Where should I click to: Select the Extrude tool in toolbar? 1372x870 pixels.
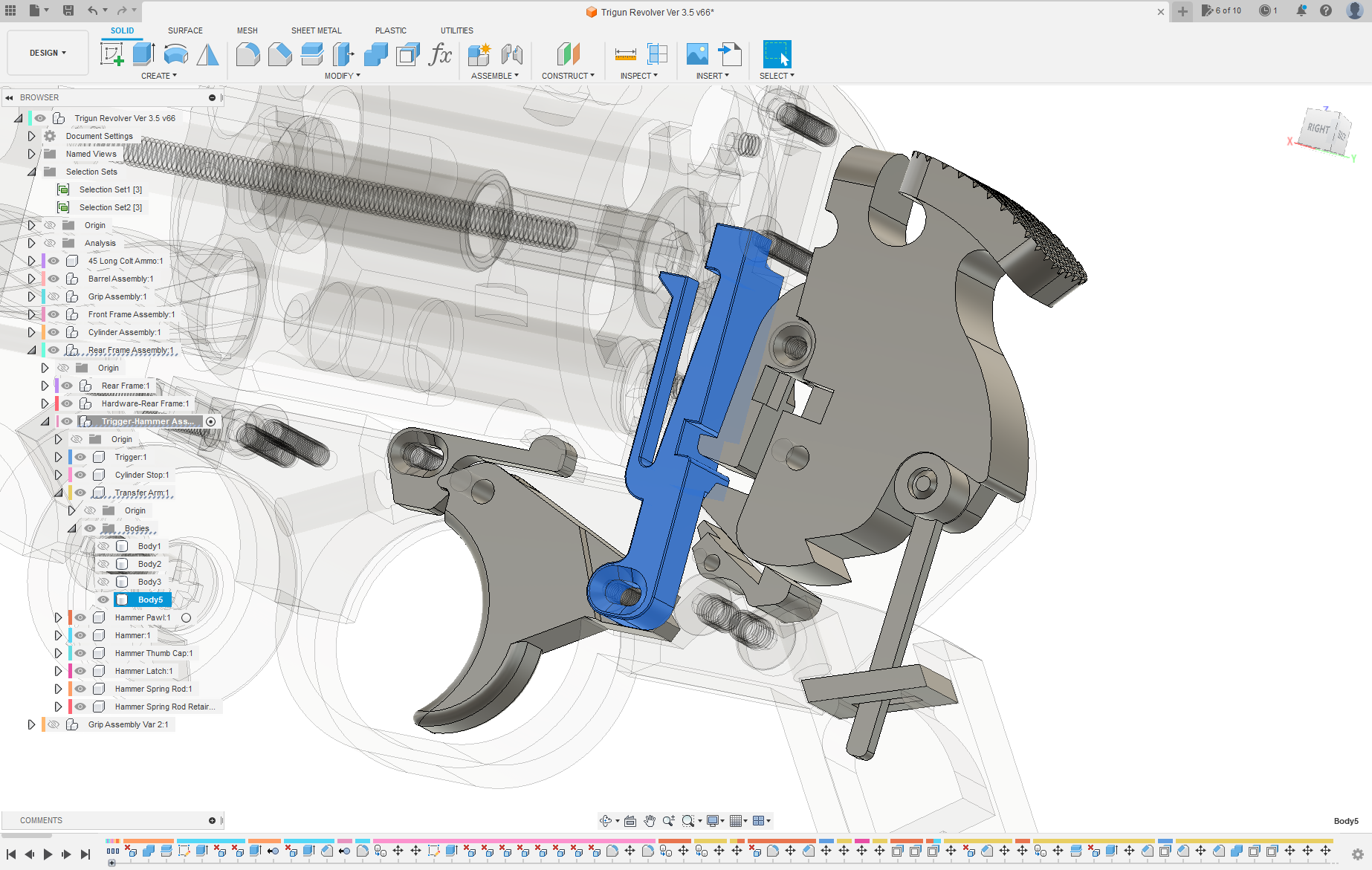[143, 54]
